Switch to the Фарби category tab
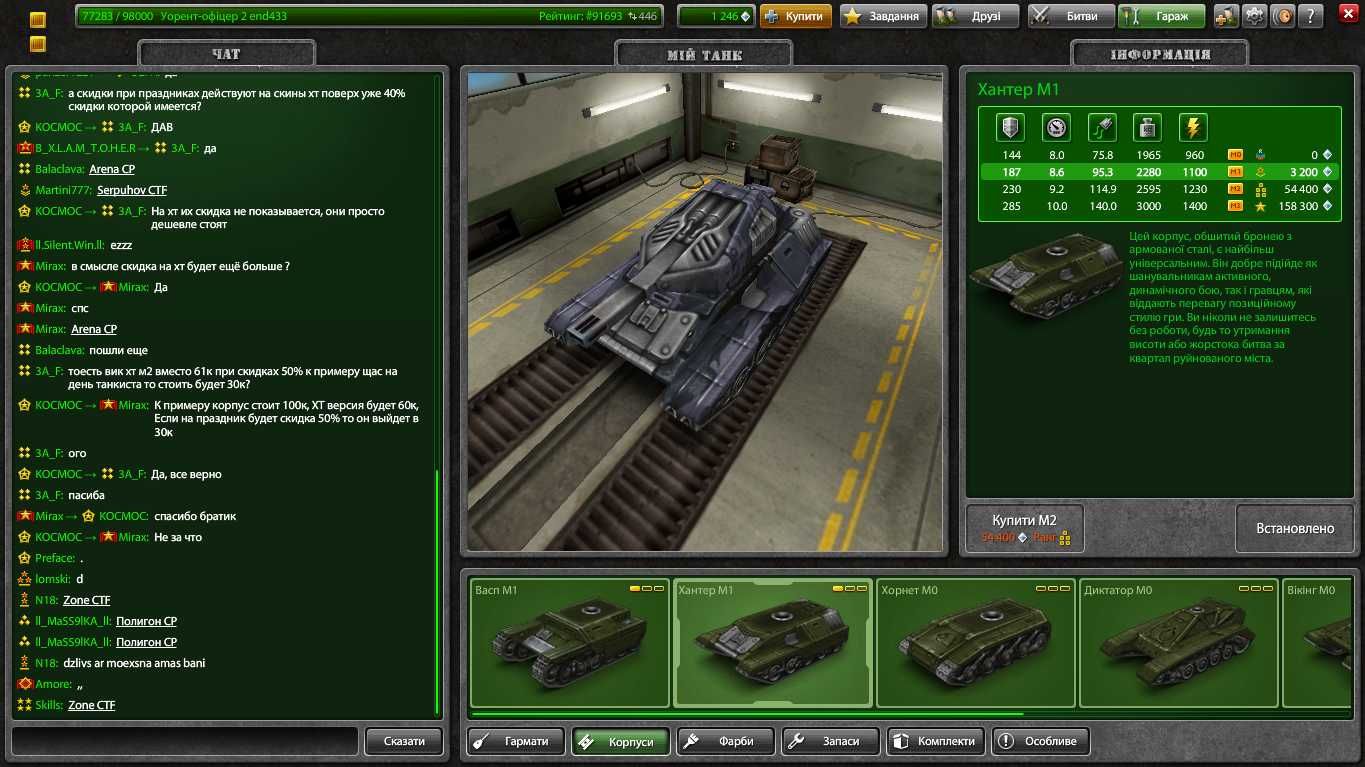This screenshot has height=767, width=1365. point(726,741)
